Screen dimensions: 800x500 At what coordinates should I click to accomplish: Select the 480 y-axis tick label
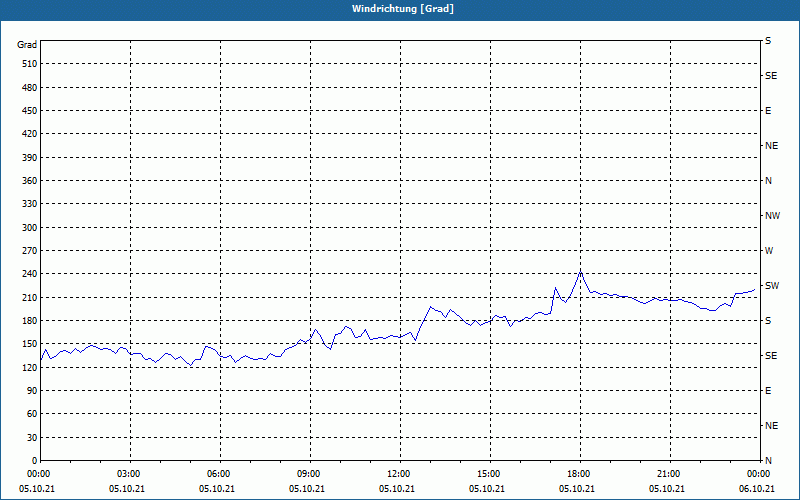click(x=30, y=87)
